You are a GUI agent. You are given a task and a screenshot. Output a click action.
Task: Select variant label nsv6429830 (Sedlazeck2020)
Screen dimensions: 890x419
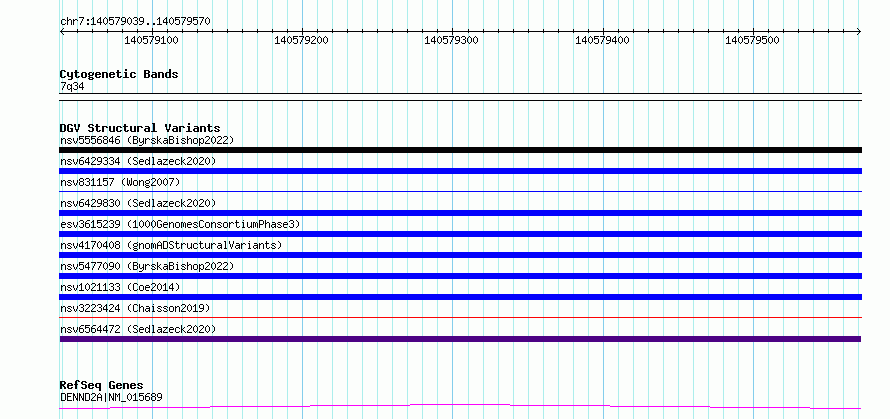click(x=138, y=203)
